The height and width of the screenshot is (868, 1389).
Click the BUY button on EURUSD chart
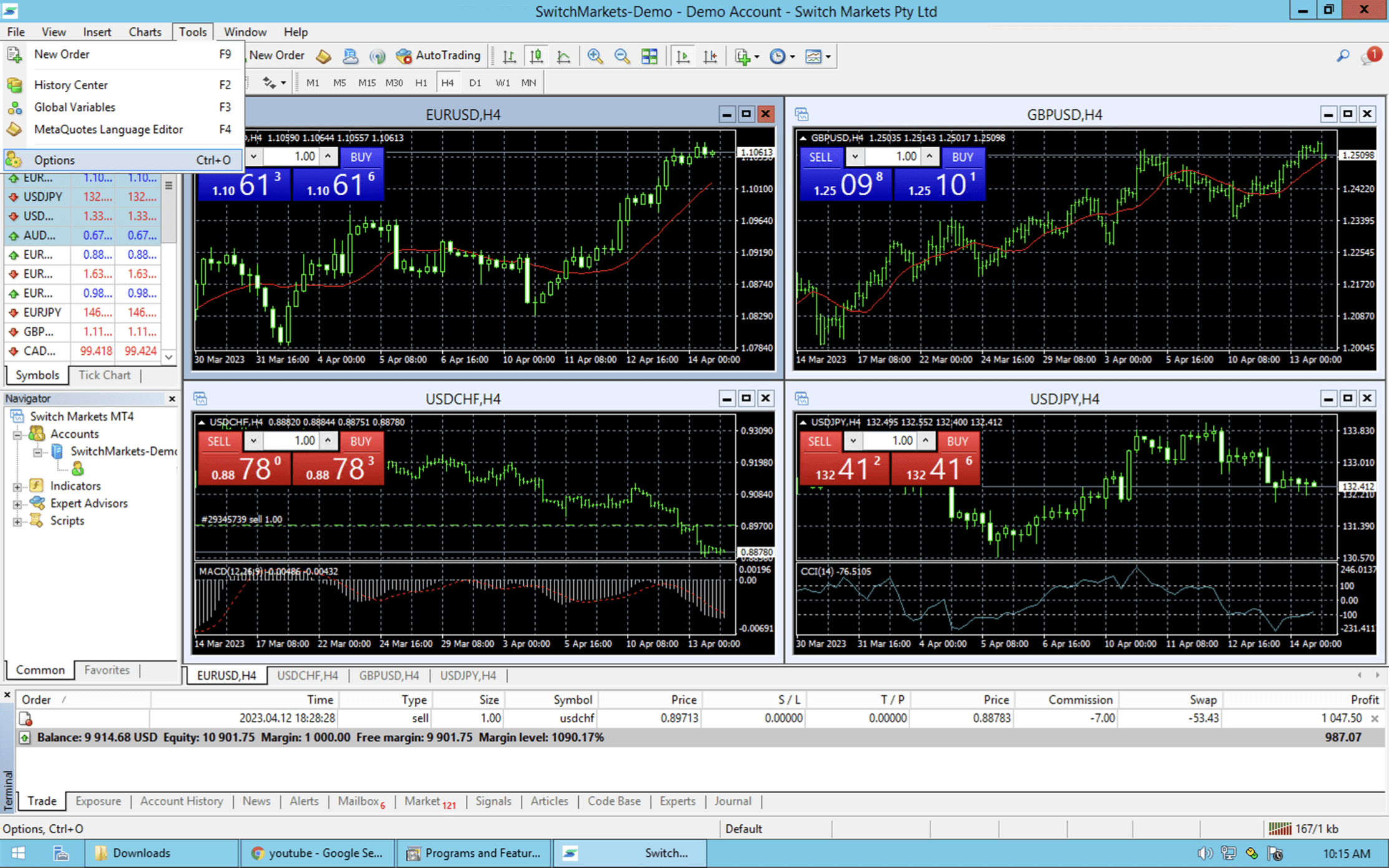click(x=361, y=156)
